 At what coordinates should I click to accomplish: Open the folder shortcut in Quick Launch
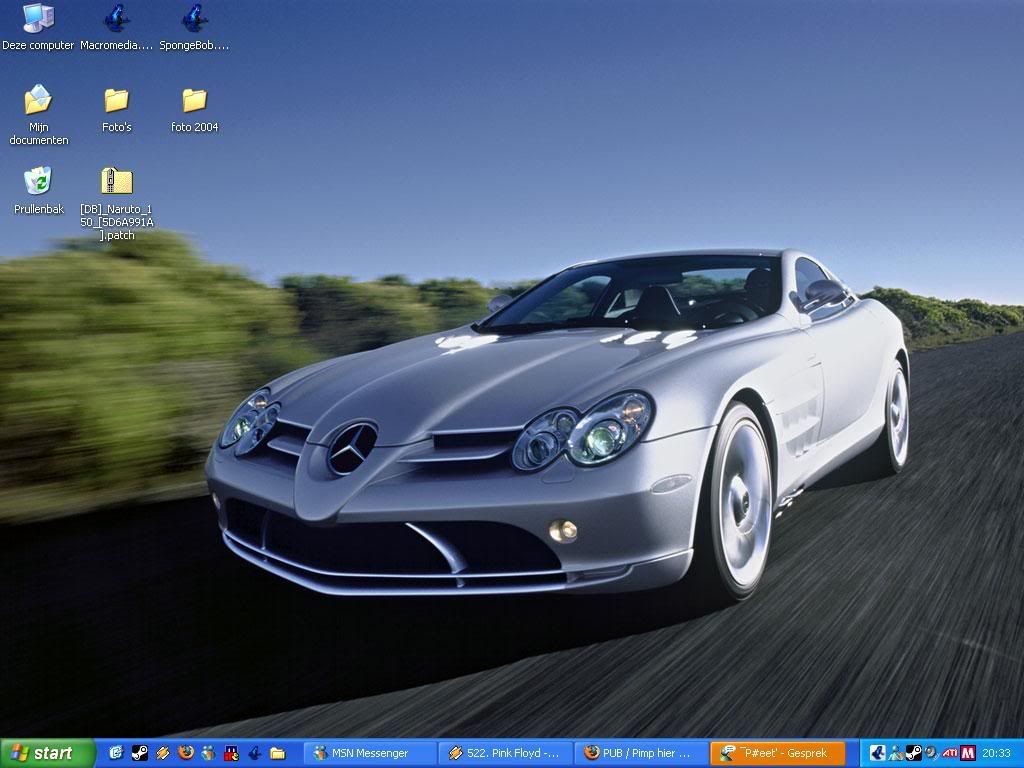pos(278,754)
